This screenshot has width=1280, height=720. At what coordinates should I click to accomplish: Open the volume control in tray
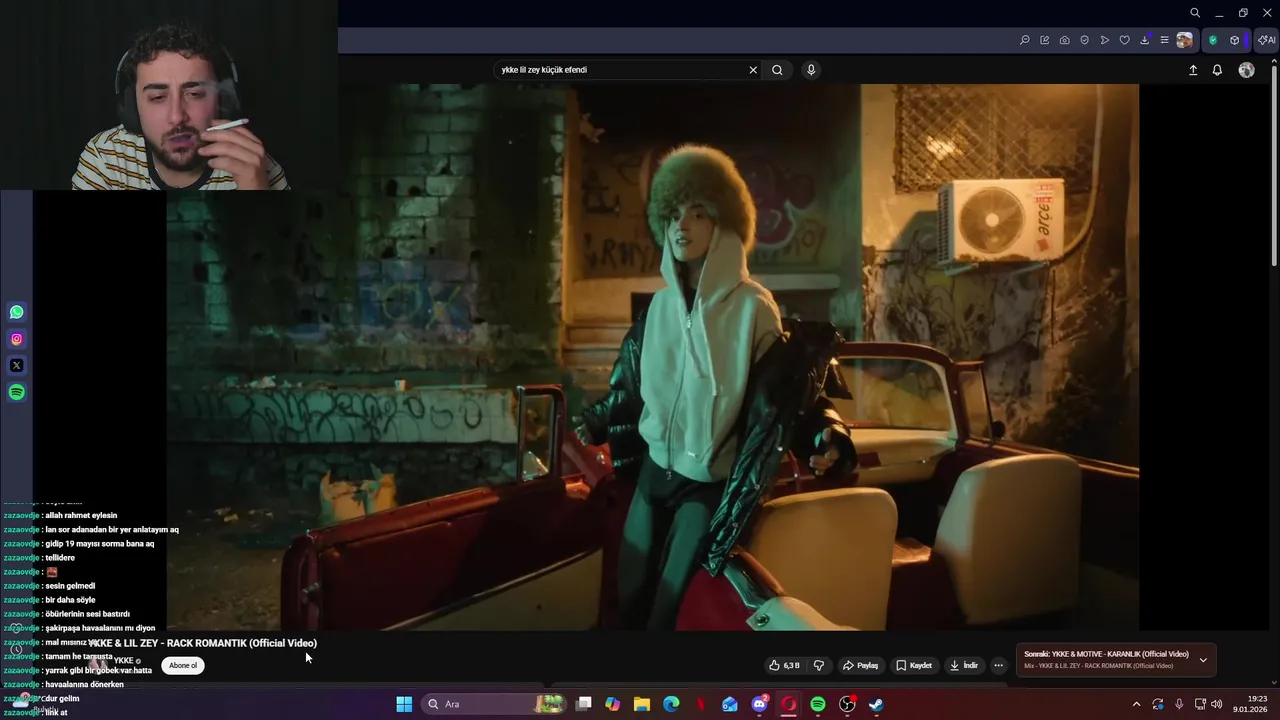(x=1216, y=704)
